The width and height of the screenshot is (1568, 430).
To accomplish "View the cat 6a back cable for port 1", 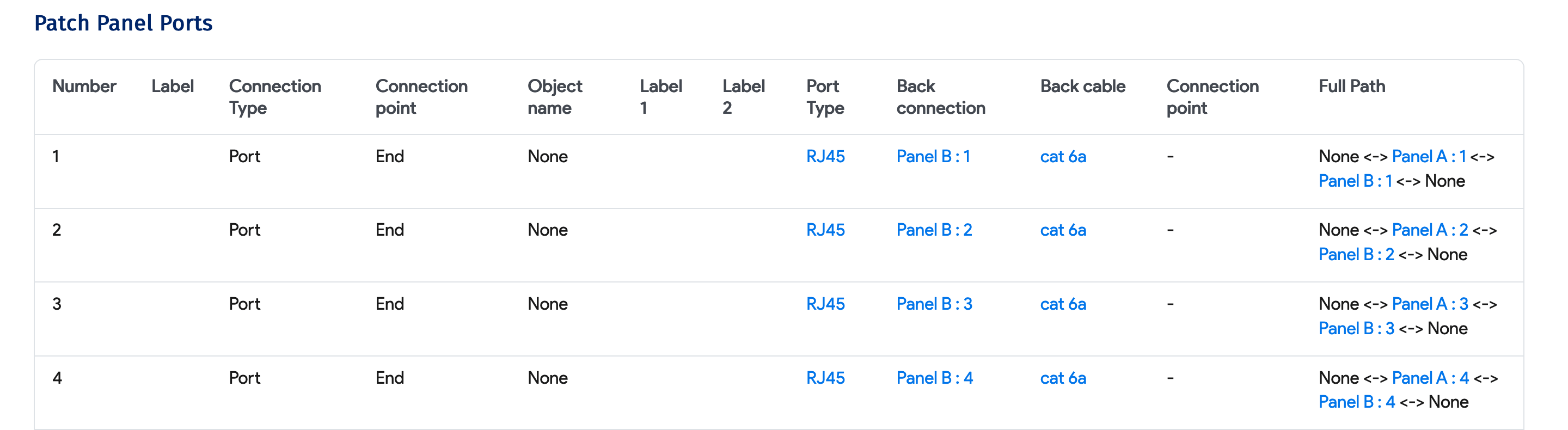I will (1063, 156).
